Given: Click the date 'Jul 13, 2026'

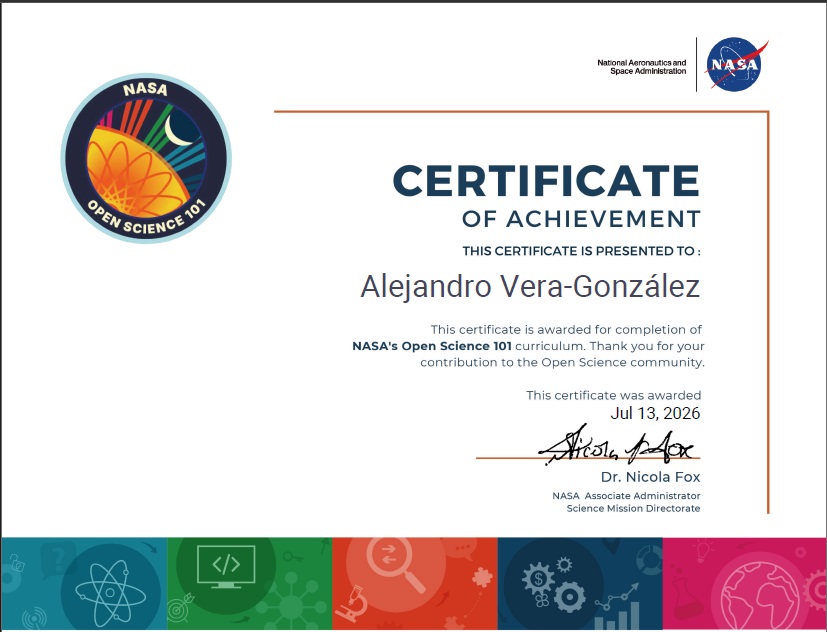Looking at the screenshot, I should coord(655,413).
